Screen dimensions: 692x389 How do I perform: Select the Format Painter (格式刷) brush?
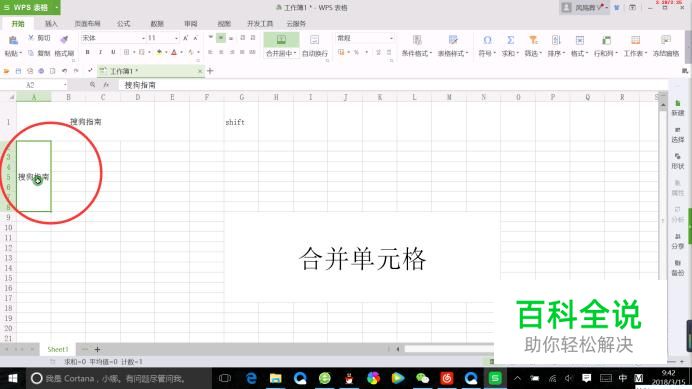tap(64, 40)
